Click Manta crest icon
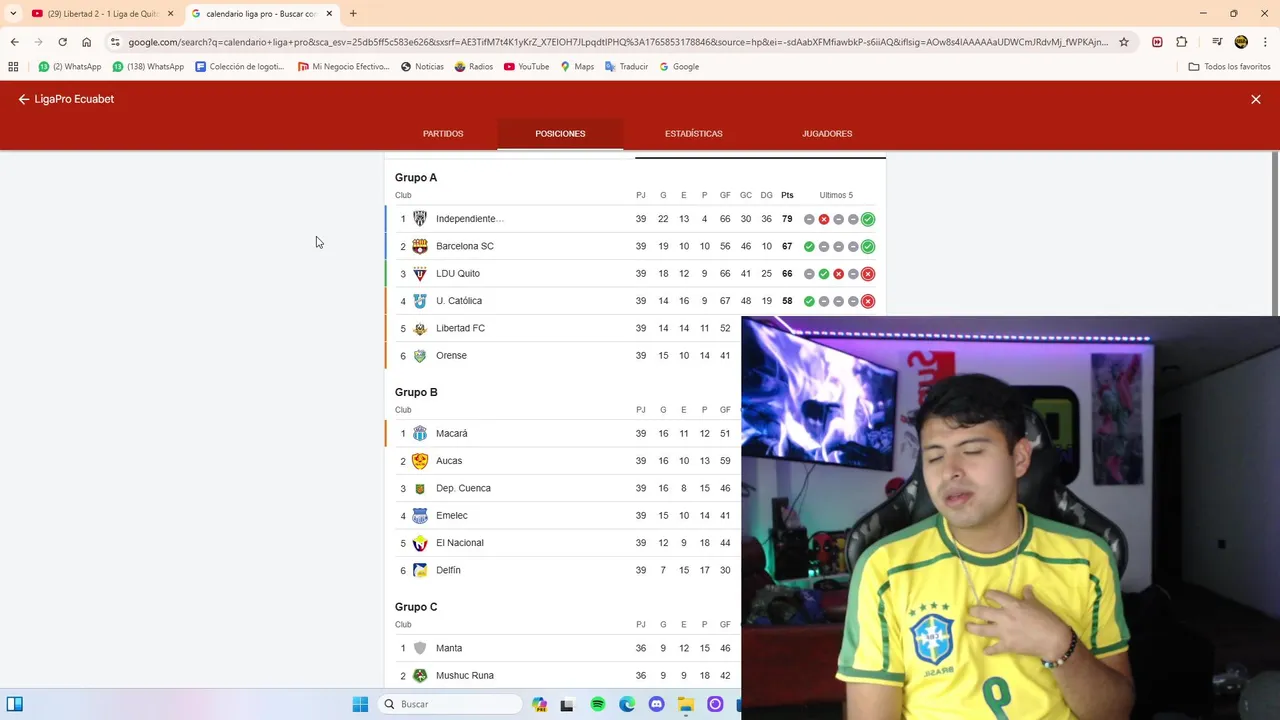 click(420, 648)
